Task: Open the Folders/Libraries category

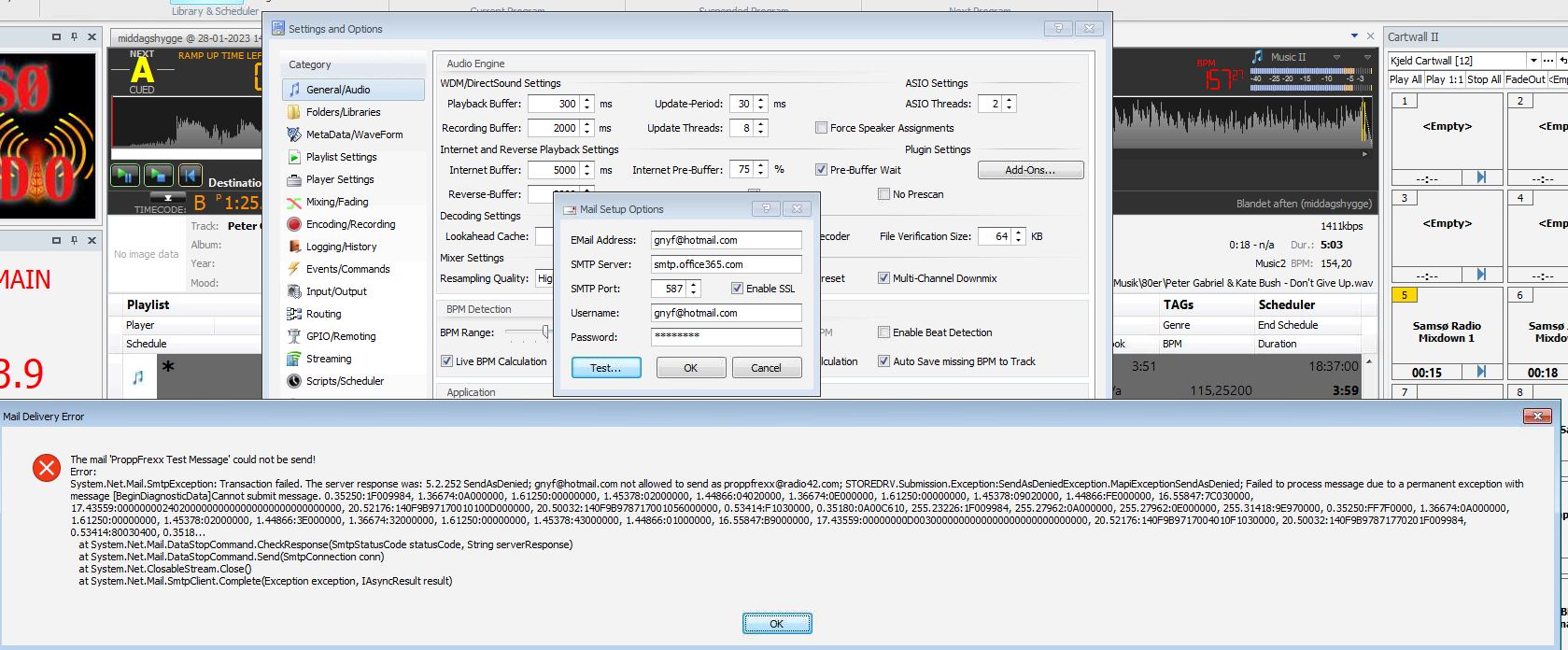Action: [343, 112]
